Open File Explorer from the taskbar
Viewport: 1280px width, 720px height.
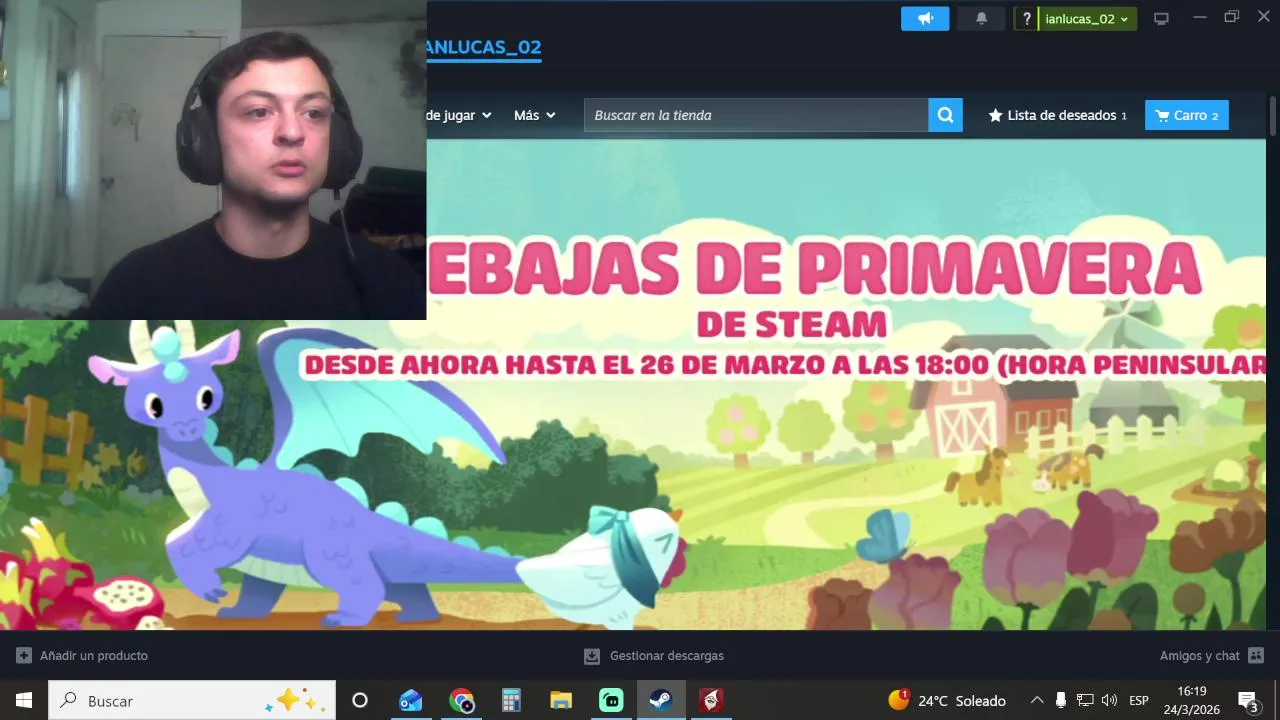561,700
